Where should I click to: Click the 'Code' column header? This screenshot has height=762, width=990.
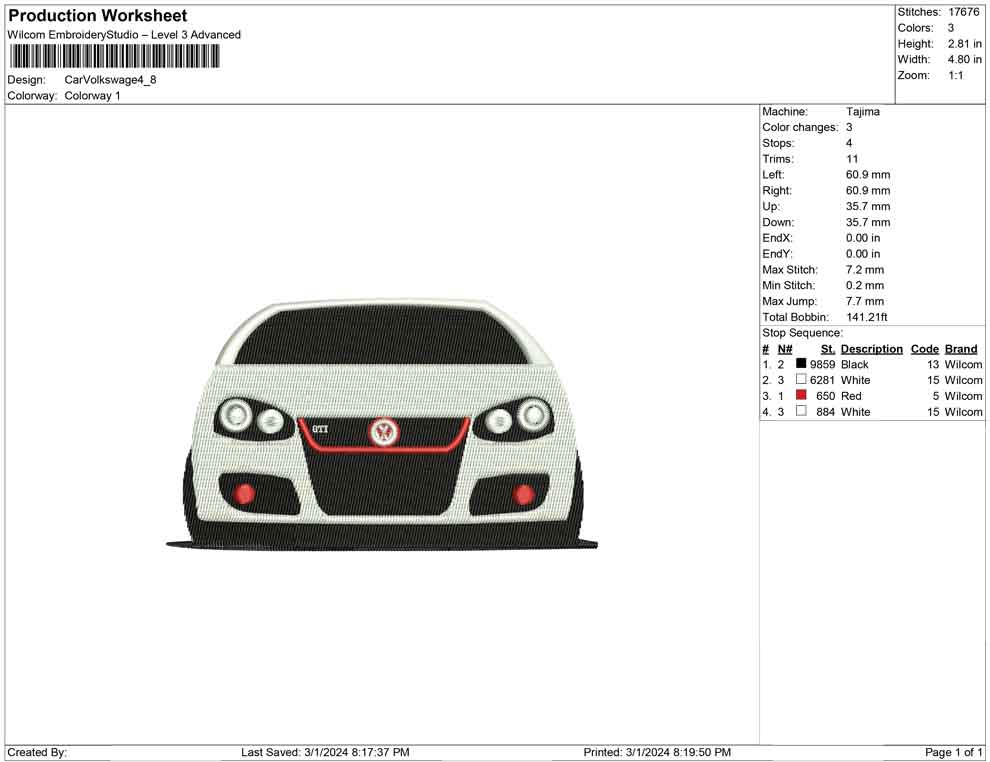[925, 349]
